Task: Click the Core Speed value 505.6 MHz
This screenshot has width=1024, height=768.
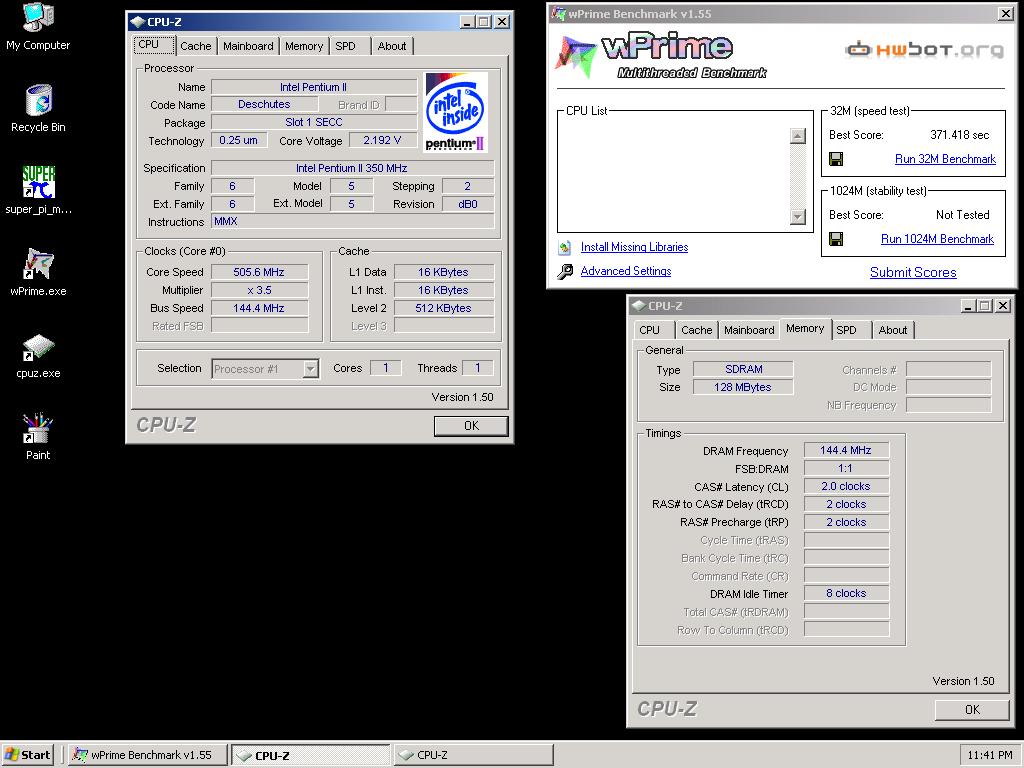Action: pos(259,272)
